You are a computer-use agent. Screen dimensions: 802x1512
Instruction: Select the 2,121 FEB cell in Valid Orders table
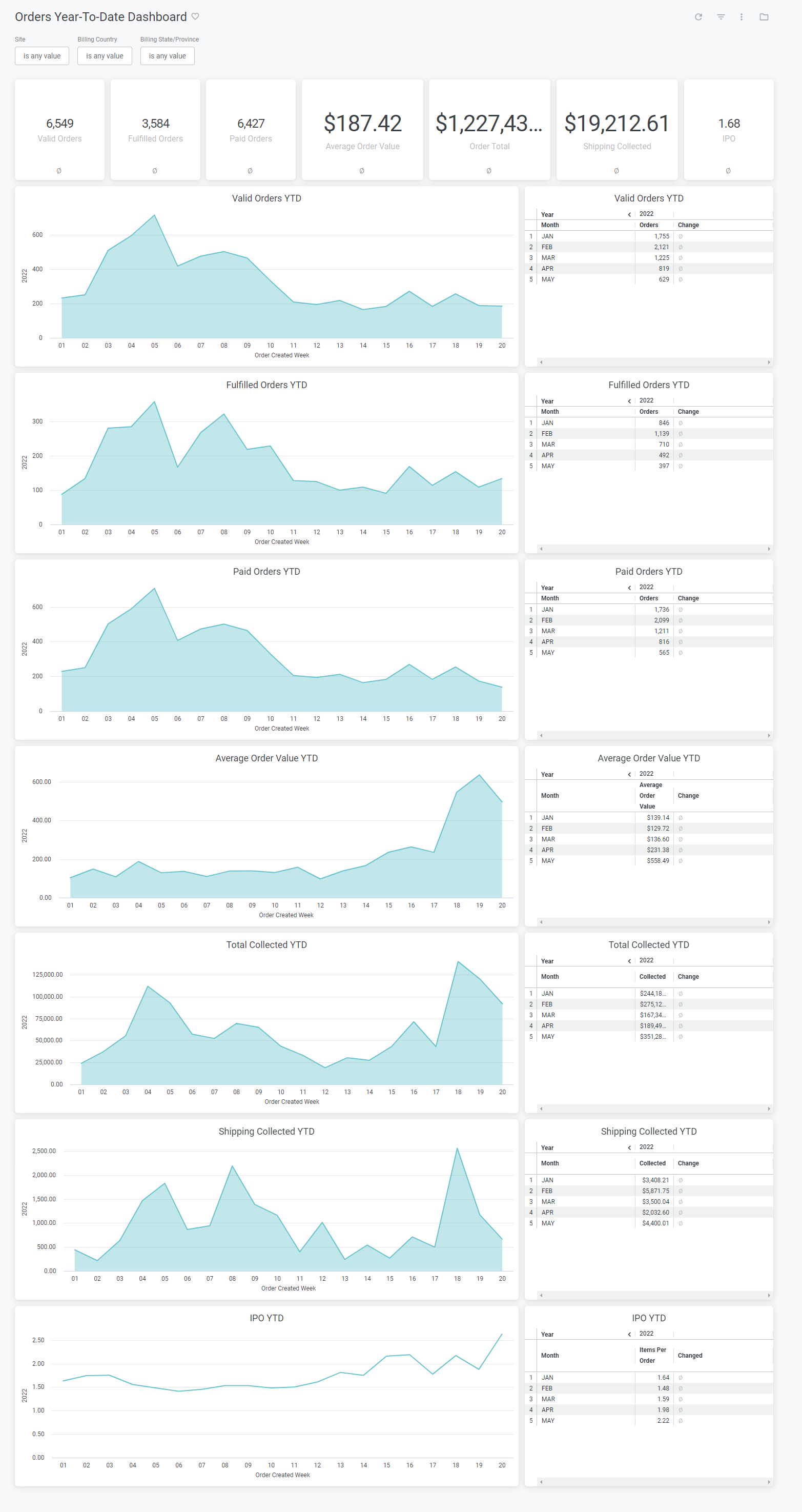(653, 247)
